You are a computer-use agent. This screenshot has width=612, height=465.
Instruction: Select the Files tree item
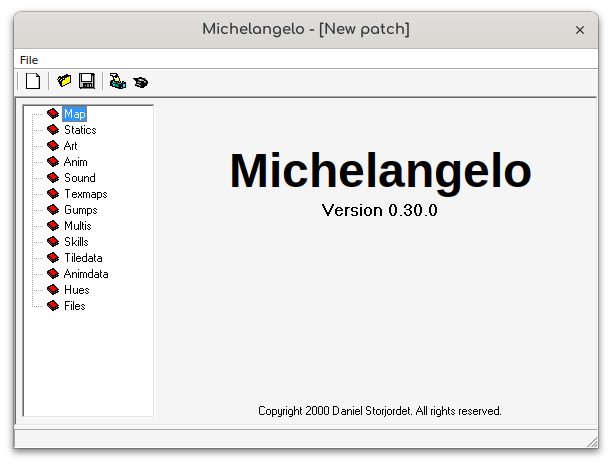pos(75,306)
